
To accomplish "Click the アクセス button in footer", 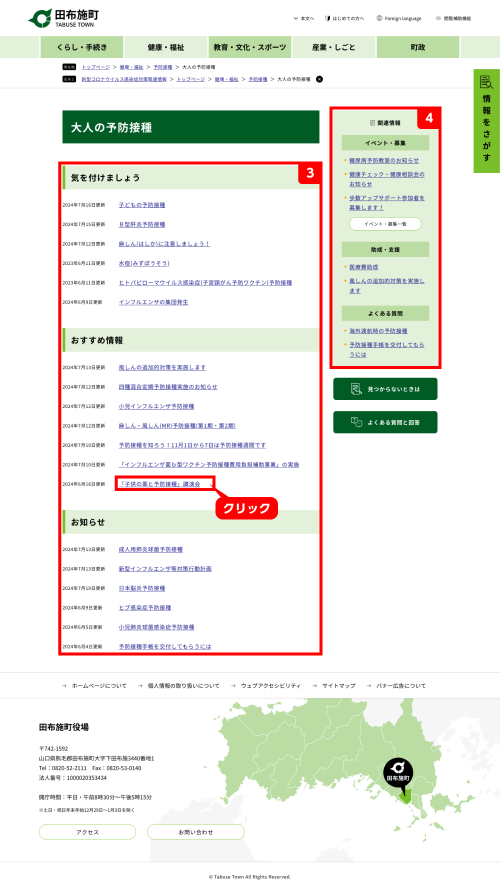I will click(88, 832).
